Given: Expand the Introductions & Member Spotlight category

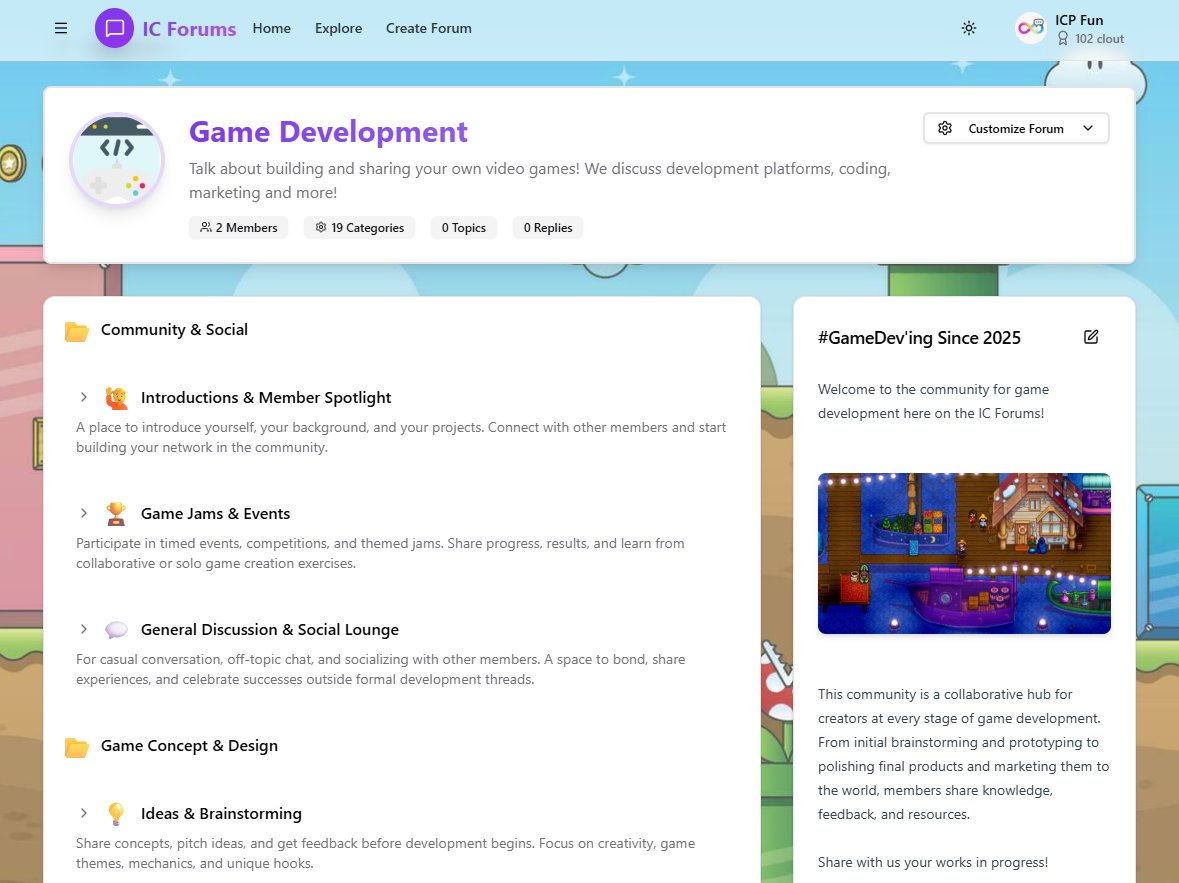Looking at the screenshot, I should (x=84, y=397).
